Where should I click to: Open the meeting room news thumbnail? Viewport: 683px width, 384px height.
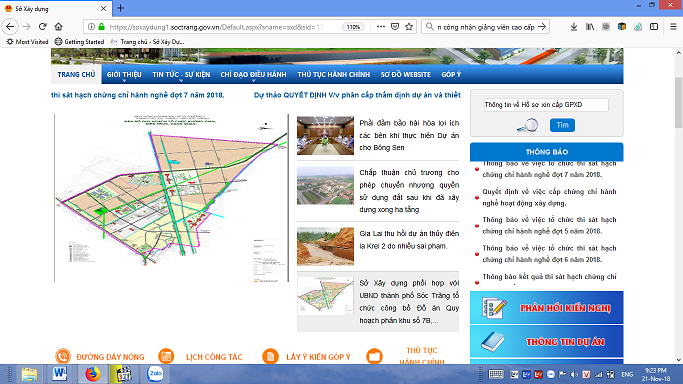(325, 135)
